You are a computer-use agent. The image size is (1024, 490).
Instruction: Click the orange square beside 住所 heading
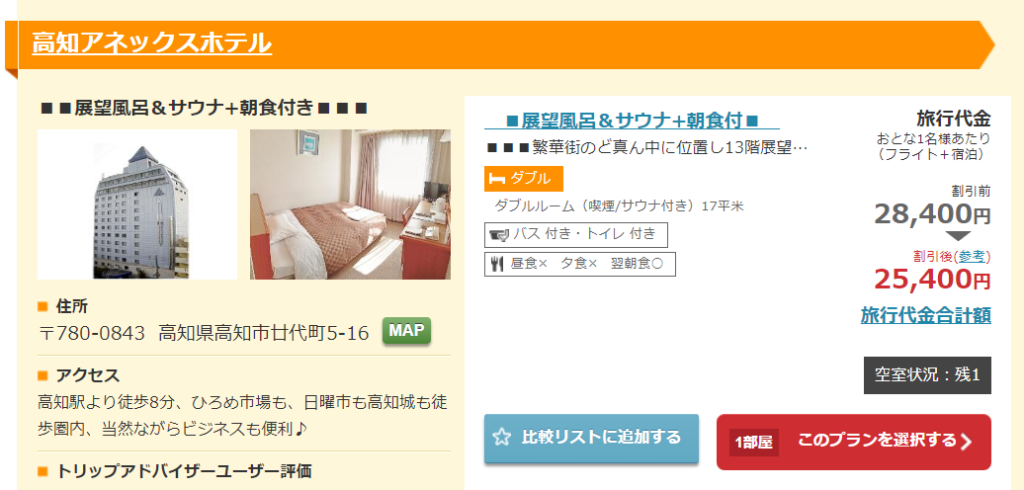coord(43,306)
